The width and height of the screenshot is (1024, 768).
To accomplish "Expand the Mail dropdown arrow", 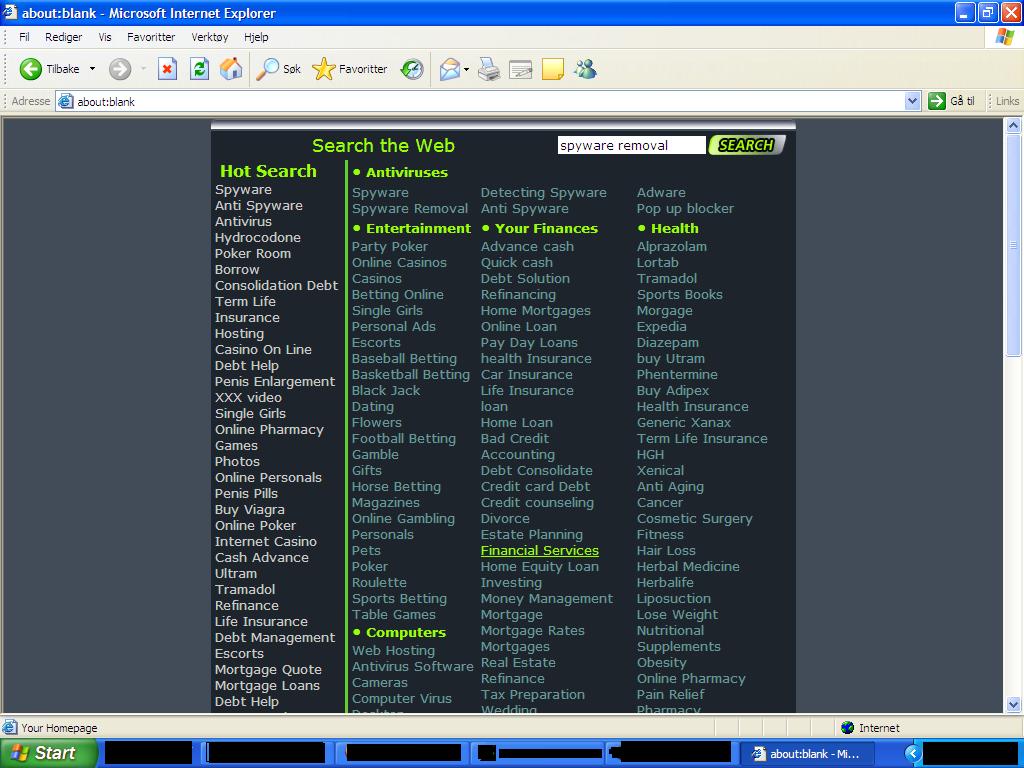I will (466, 69).
